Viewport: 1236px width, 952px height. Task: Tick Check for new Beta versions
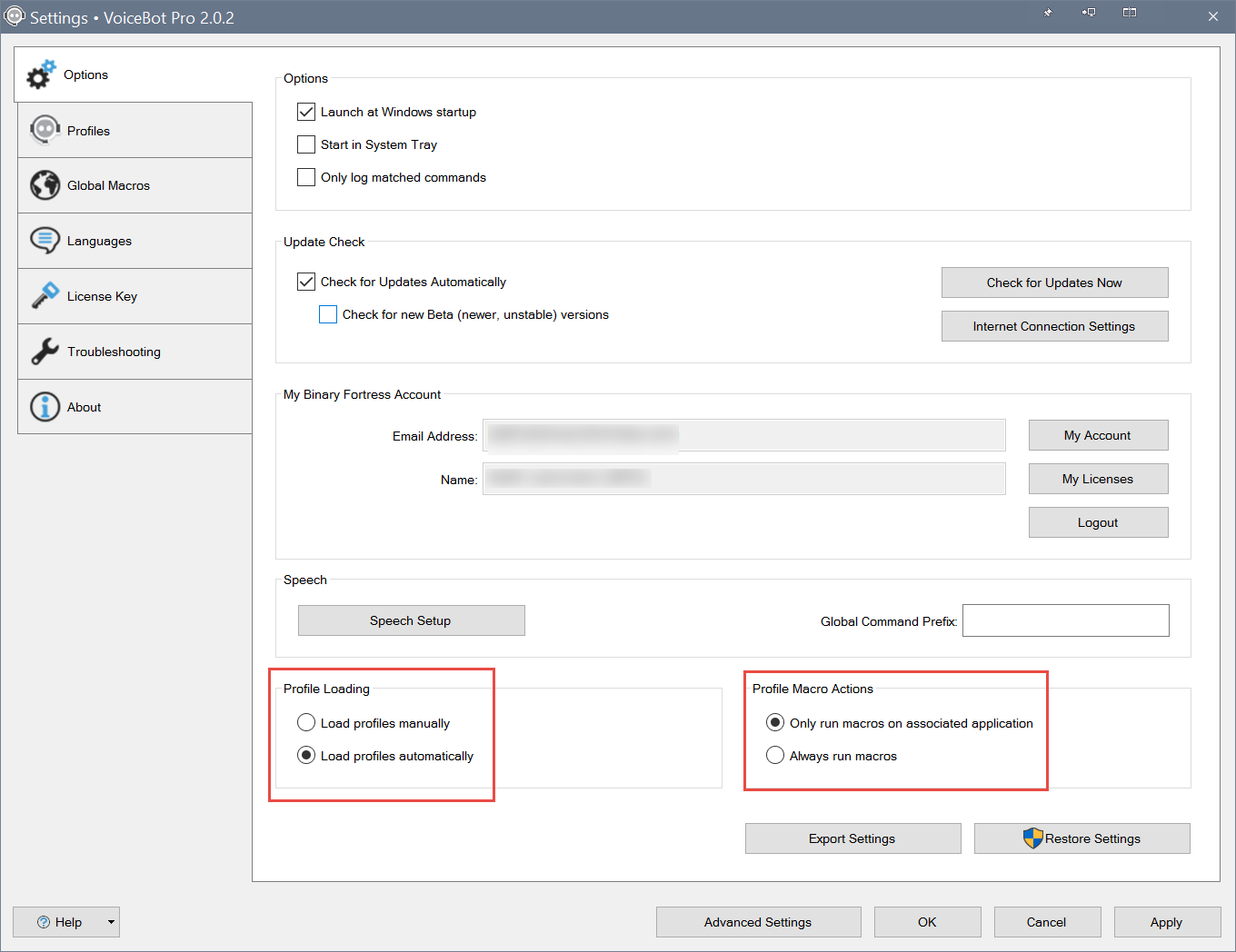point(328,314)
